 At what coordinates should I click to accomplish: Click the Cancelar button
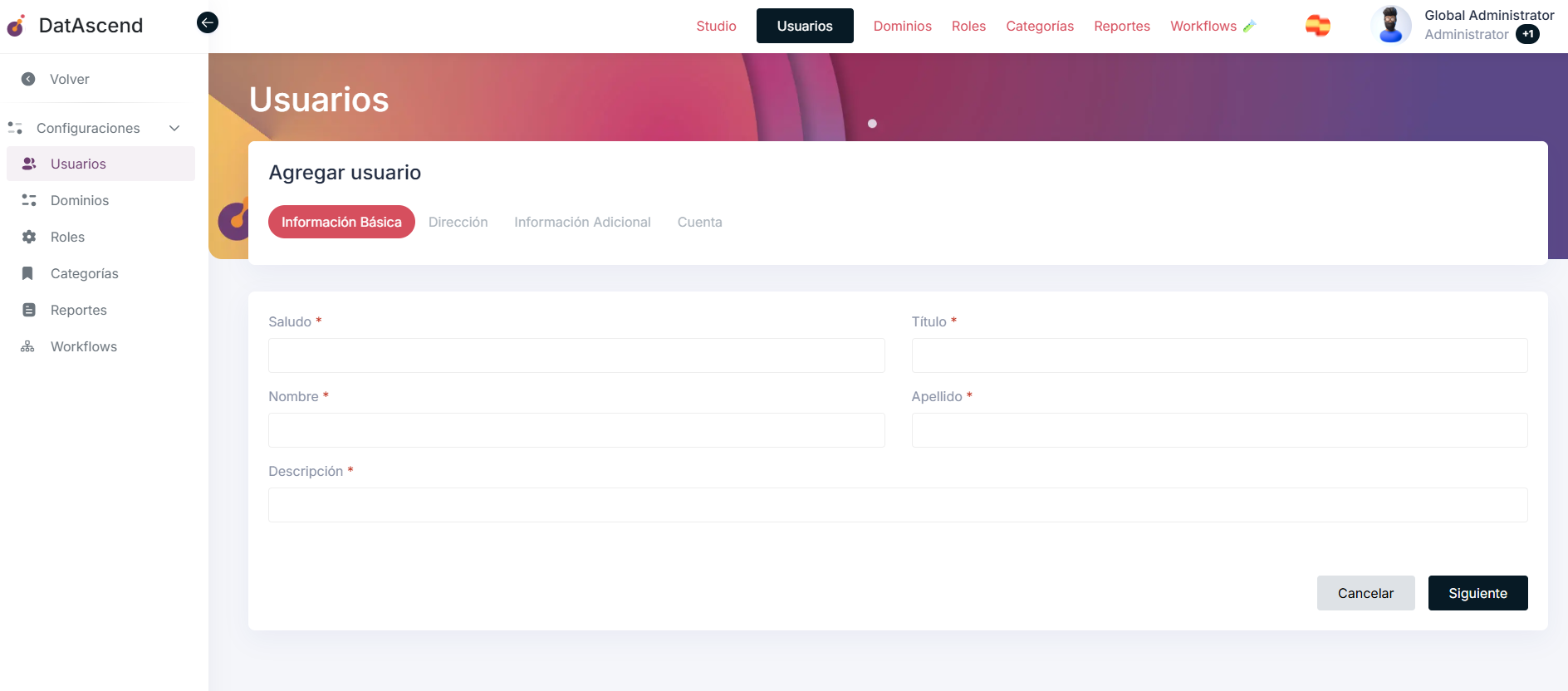1365,593
